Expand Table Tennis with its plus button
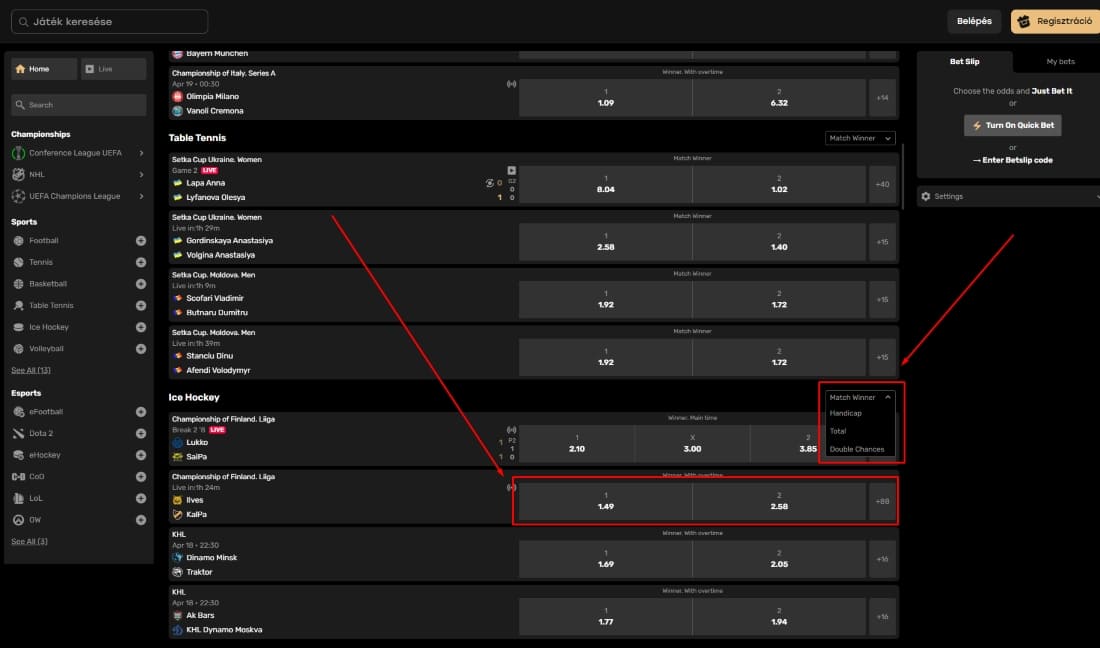This screenshot has height=648, width=1100. coord(141,306)
